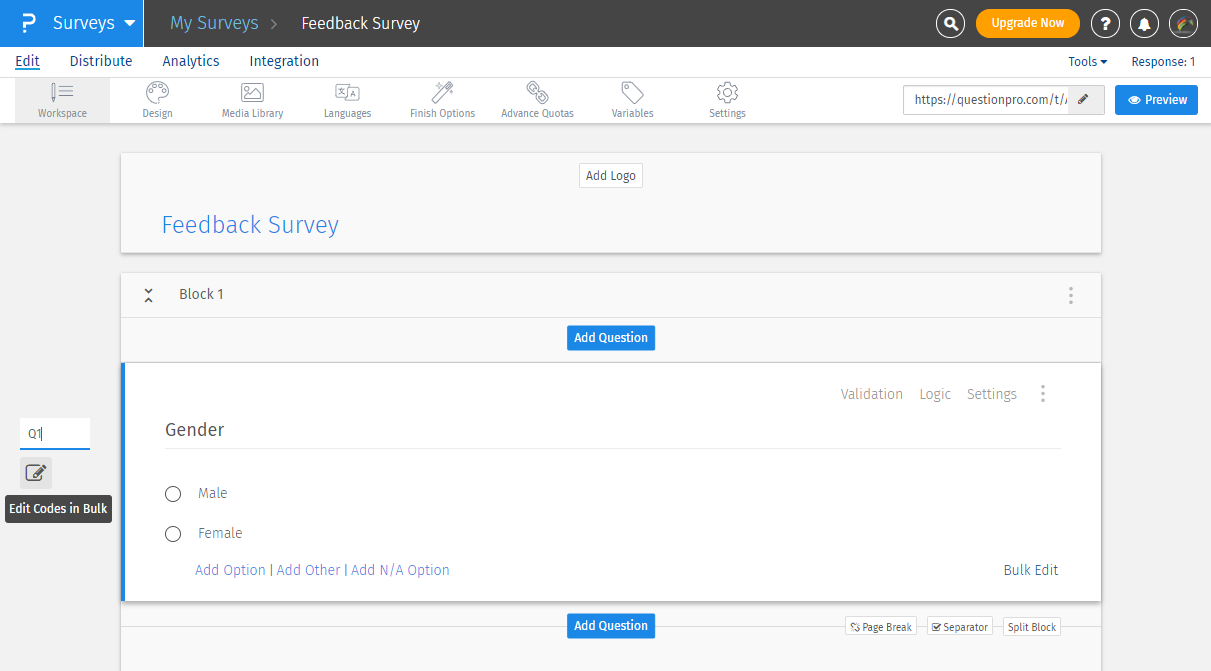Click the search magnifier icon

point(950,23)
